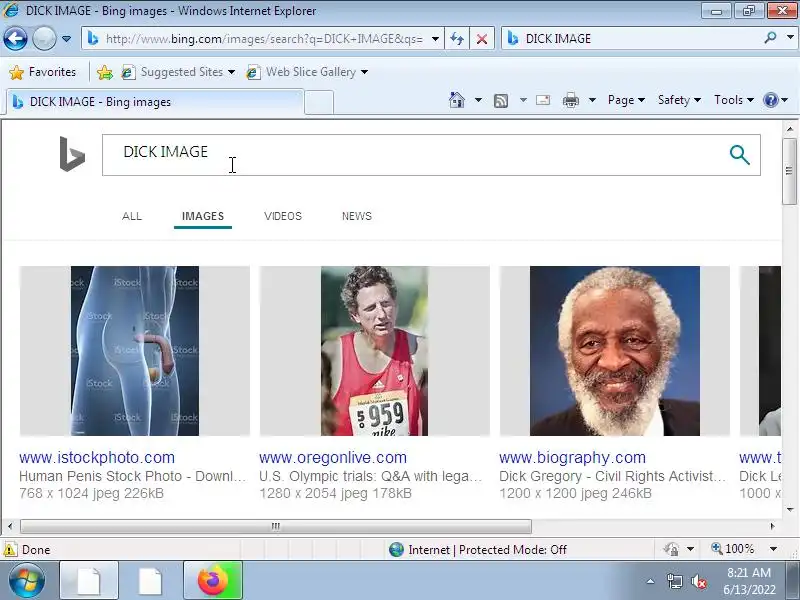The width and height of the screenshot is (800, 600).
Task: Open the www.istockphoto.com link
Action: pyautogui.click(x=97, y=458)
